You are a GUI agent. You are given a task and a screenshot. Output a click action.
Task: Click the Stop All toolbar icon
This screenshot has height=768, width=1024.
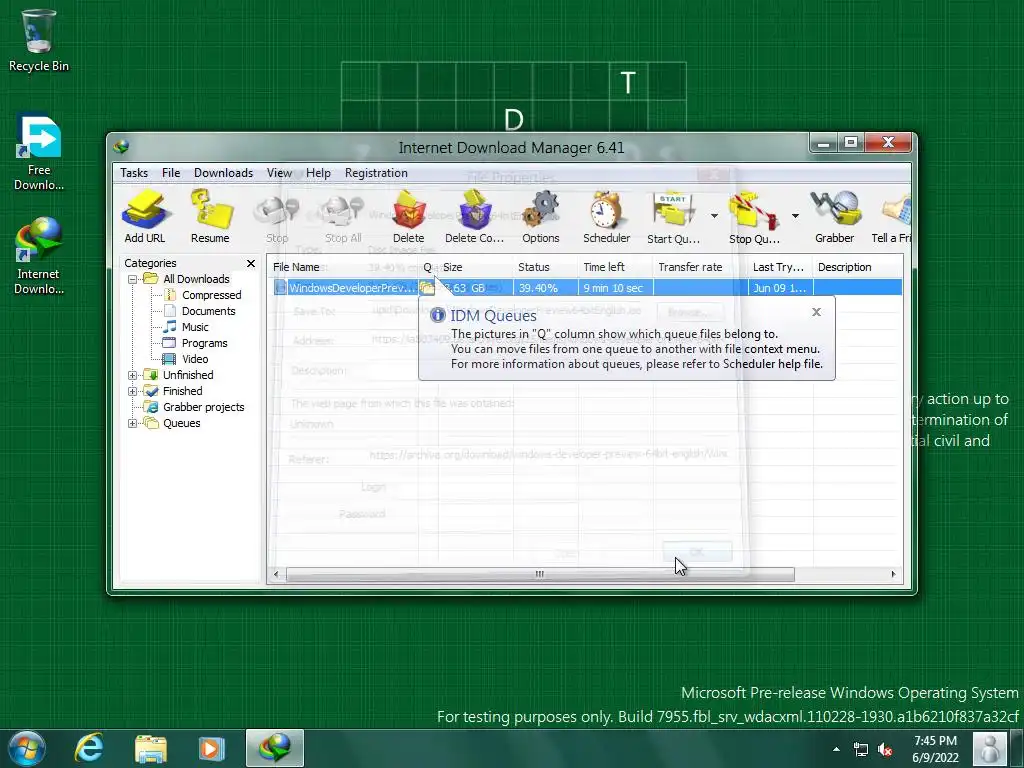point(343,219)
